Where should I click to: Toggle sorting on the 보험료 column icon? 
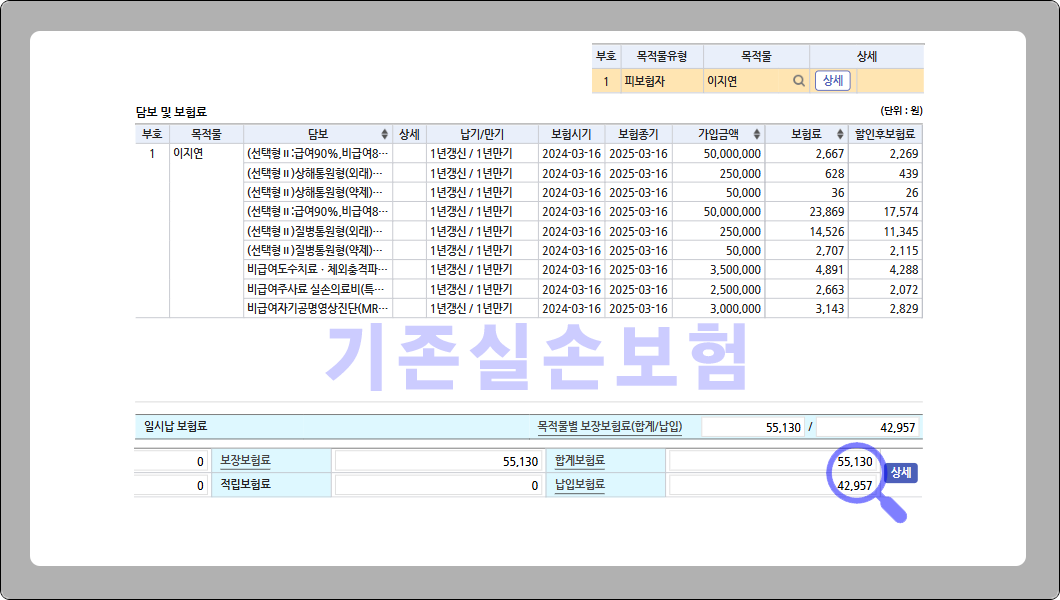pyautogui.click(x=839, y=134)
